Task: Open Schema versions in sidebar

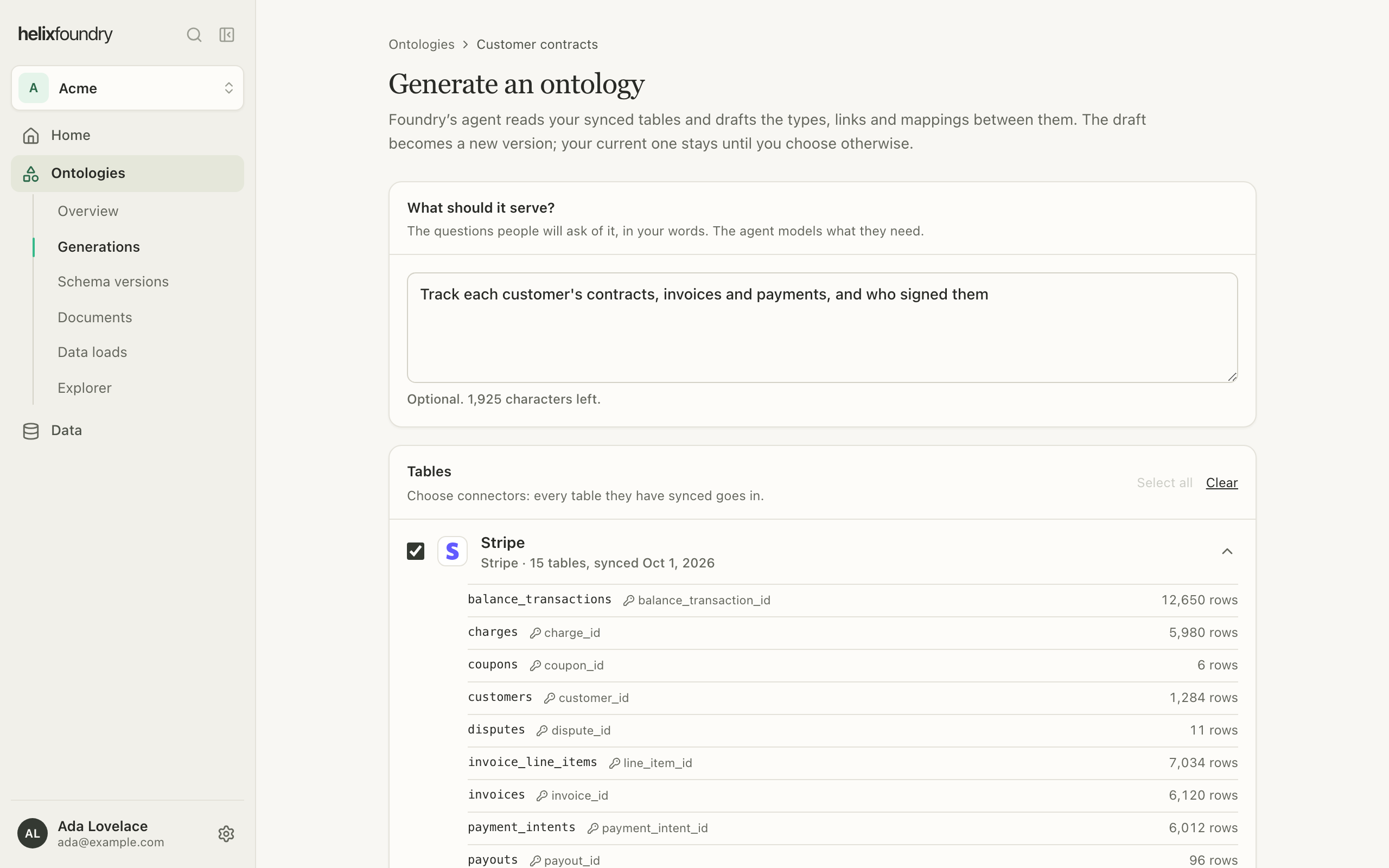Action: [x=113, y=282]
